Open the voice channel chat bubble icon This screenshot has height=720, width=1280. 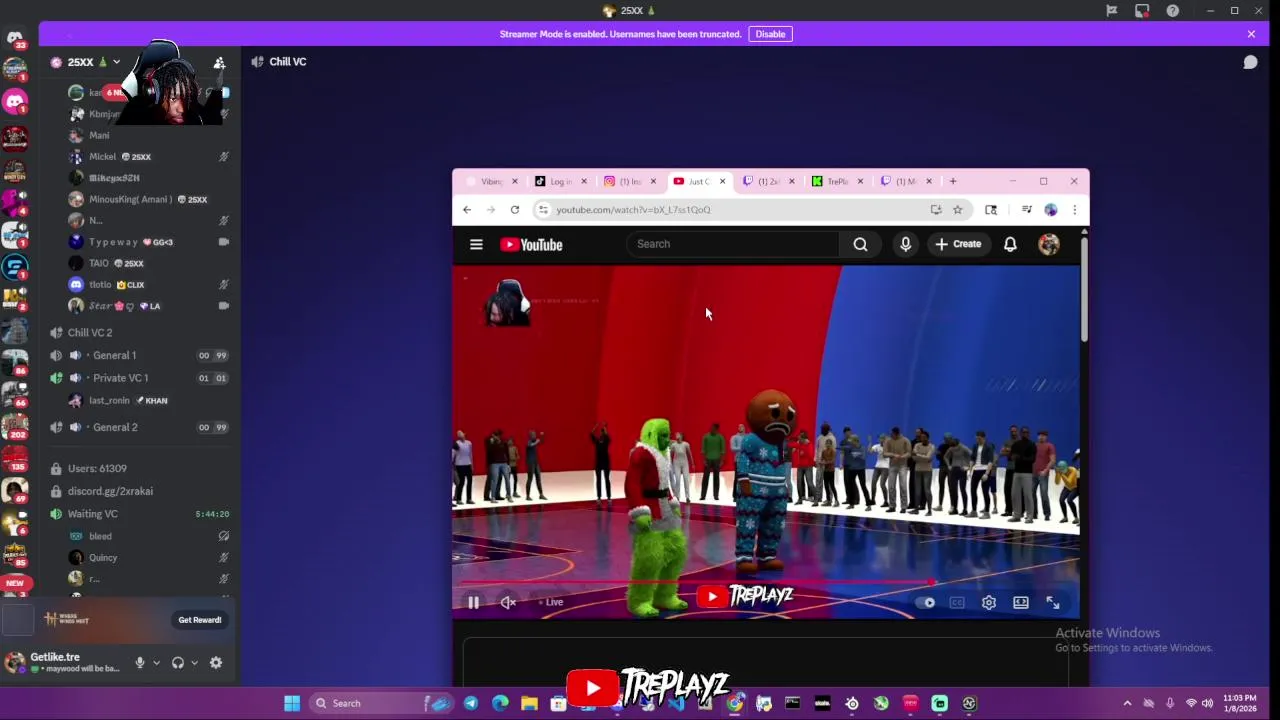click(1250, 62)
